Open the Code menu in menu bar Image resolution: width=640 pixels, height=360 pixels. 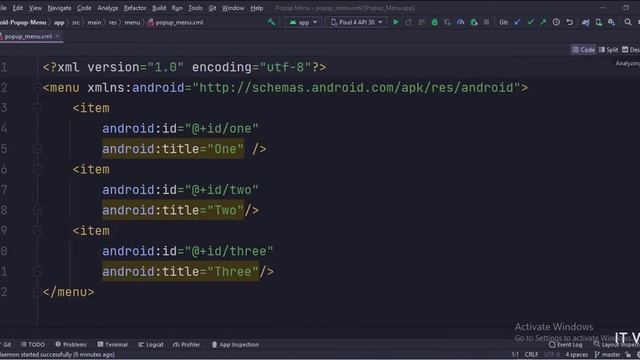(x=84, y=8)
